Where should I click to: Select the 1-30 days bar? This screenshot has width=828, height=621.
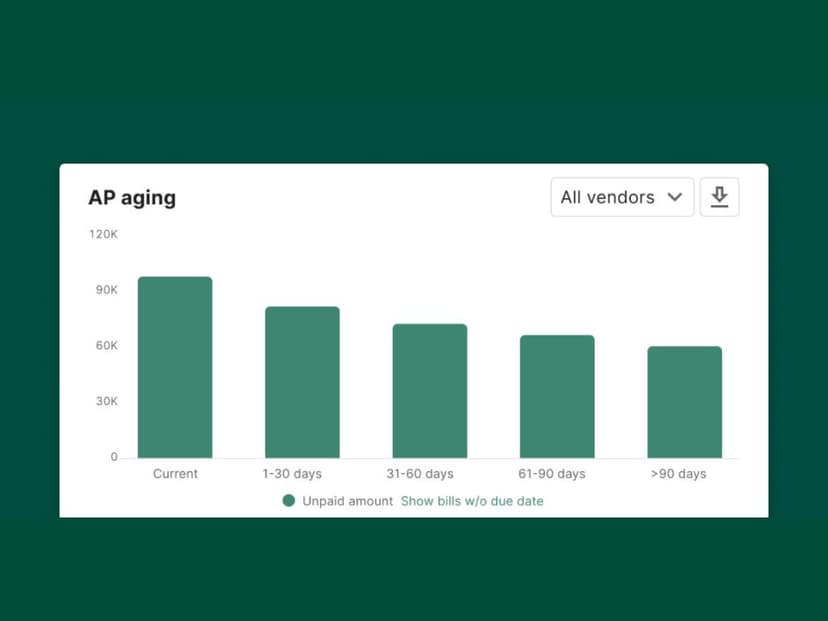pos(302,382)
